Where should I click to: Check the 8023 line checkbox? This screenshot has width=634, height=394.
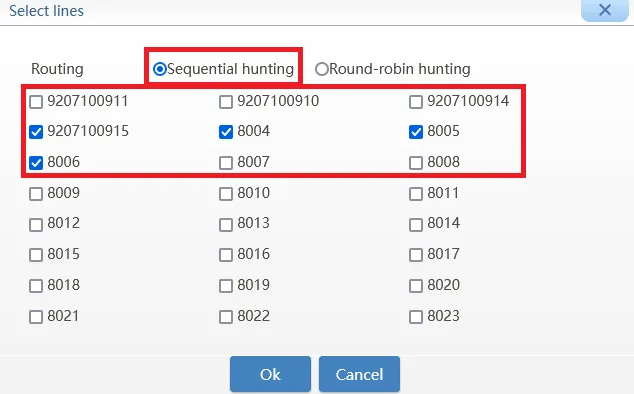416,317
